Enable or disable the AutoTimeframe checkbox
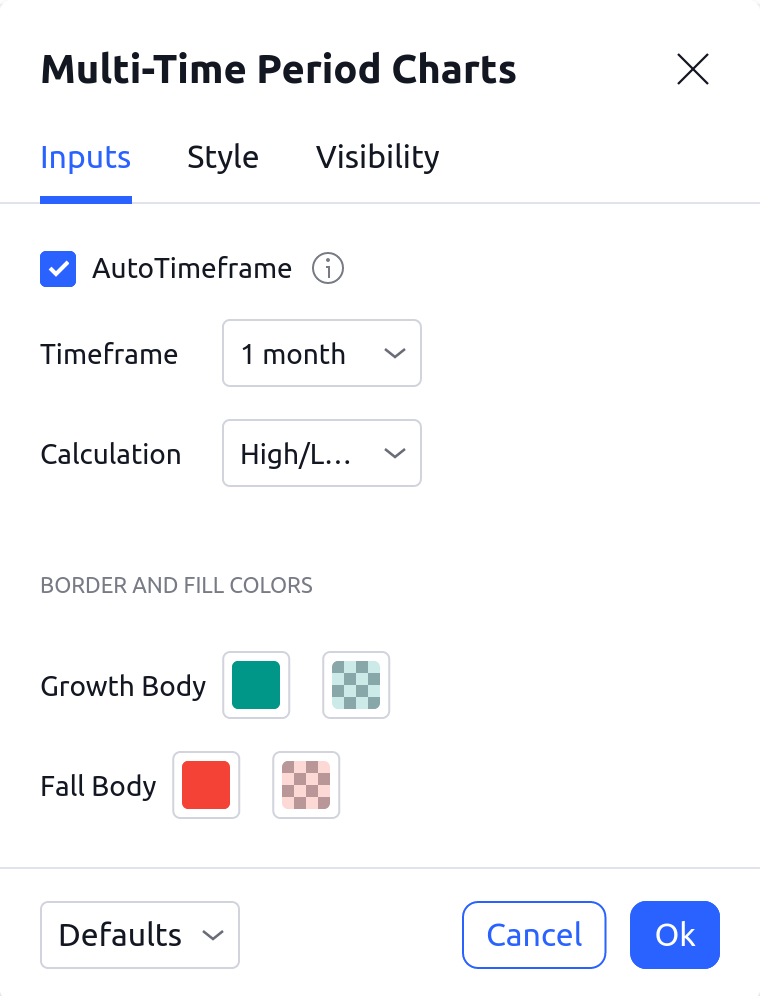The height and width of the screenshot is (996, 760). pyautogui.click(x=58, y=268)
